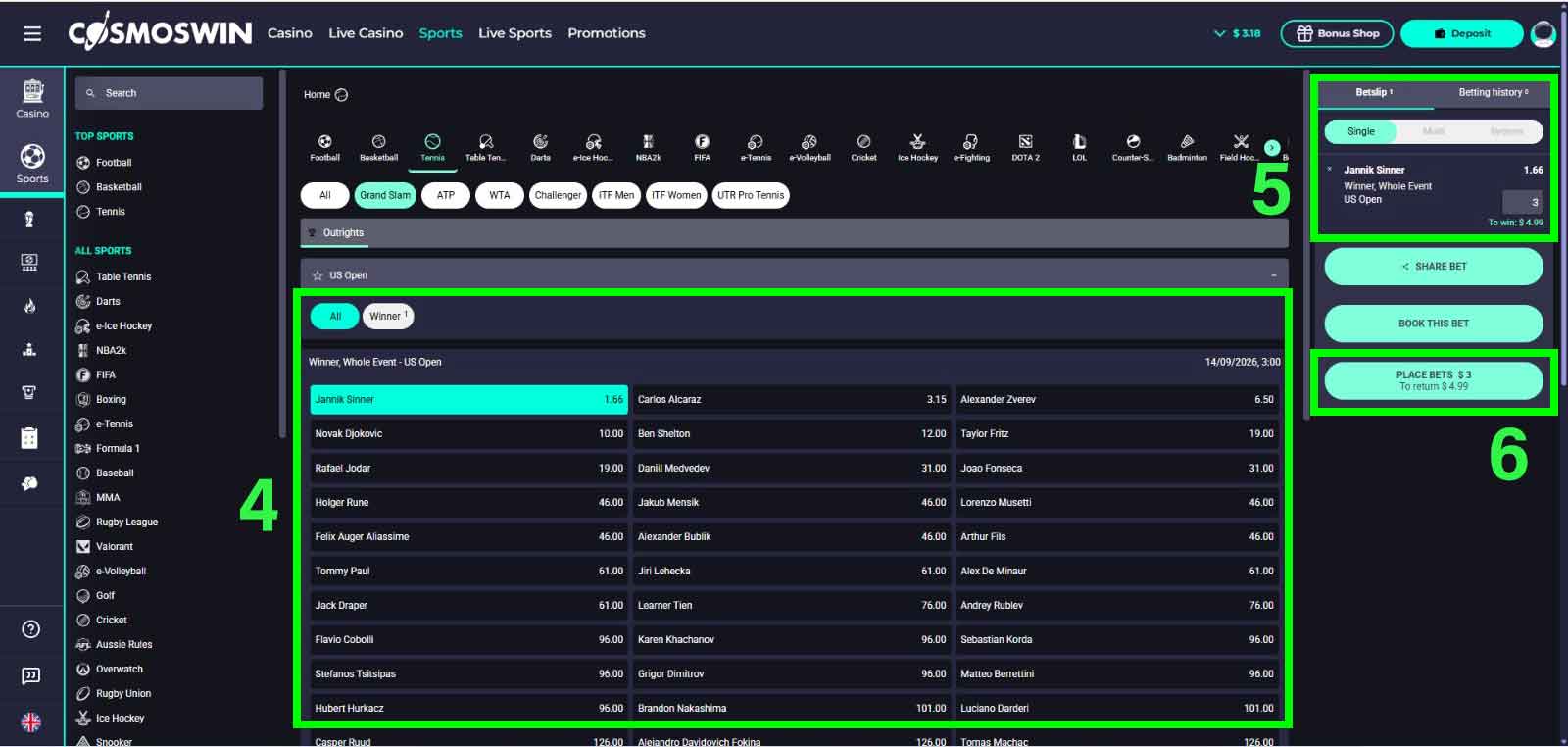Click the flame hot games rail icon
Viewport: 1568px width, 747px height.
tap(29, 306)
